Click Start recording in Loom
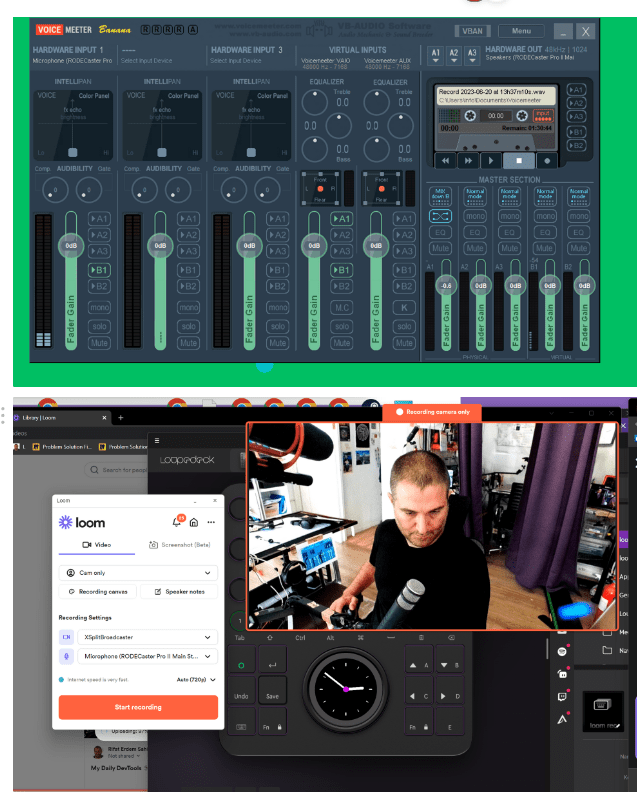 click(x=138, y=707)
